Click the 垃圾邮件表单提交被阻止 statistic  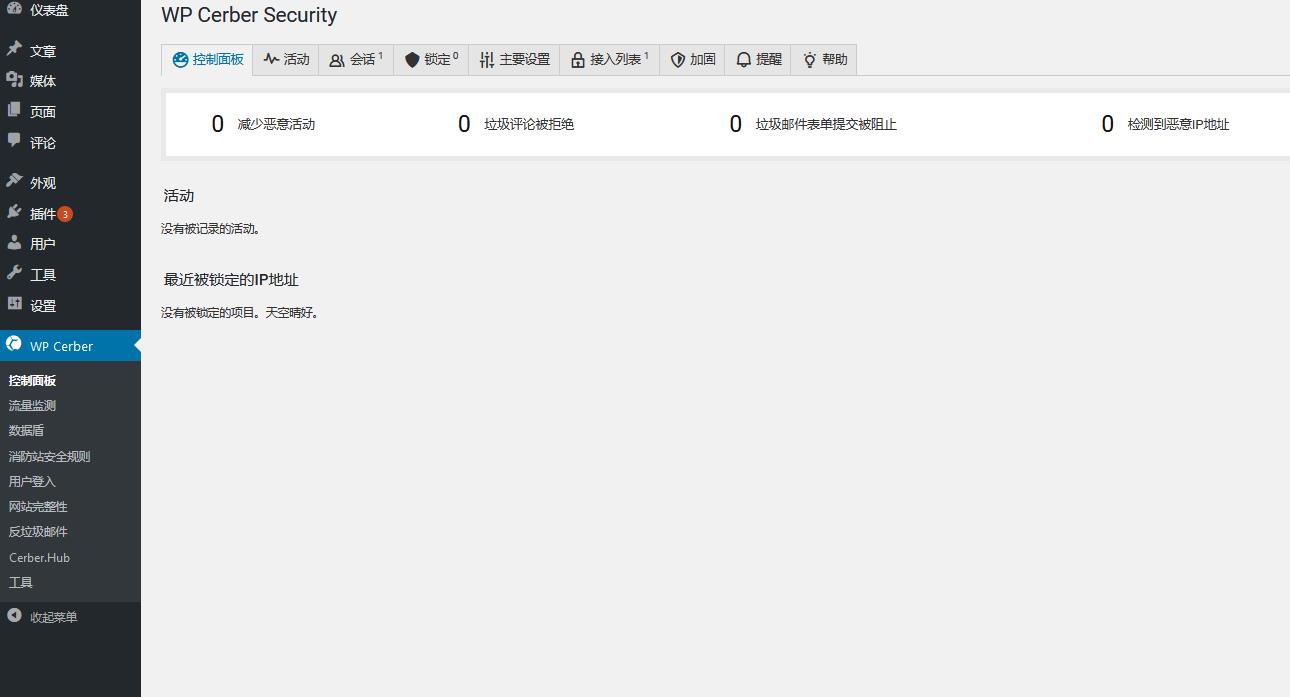[813, 125]
